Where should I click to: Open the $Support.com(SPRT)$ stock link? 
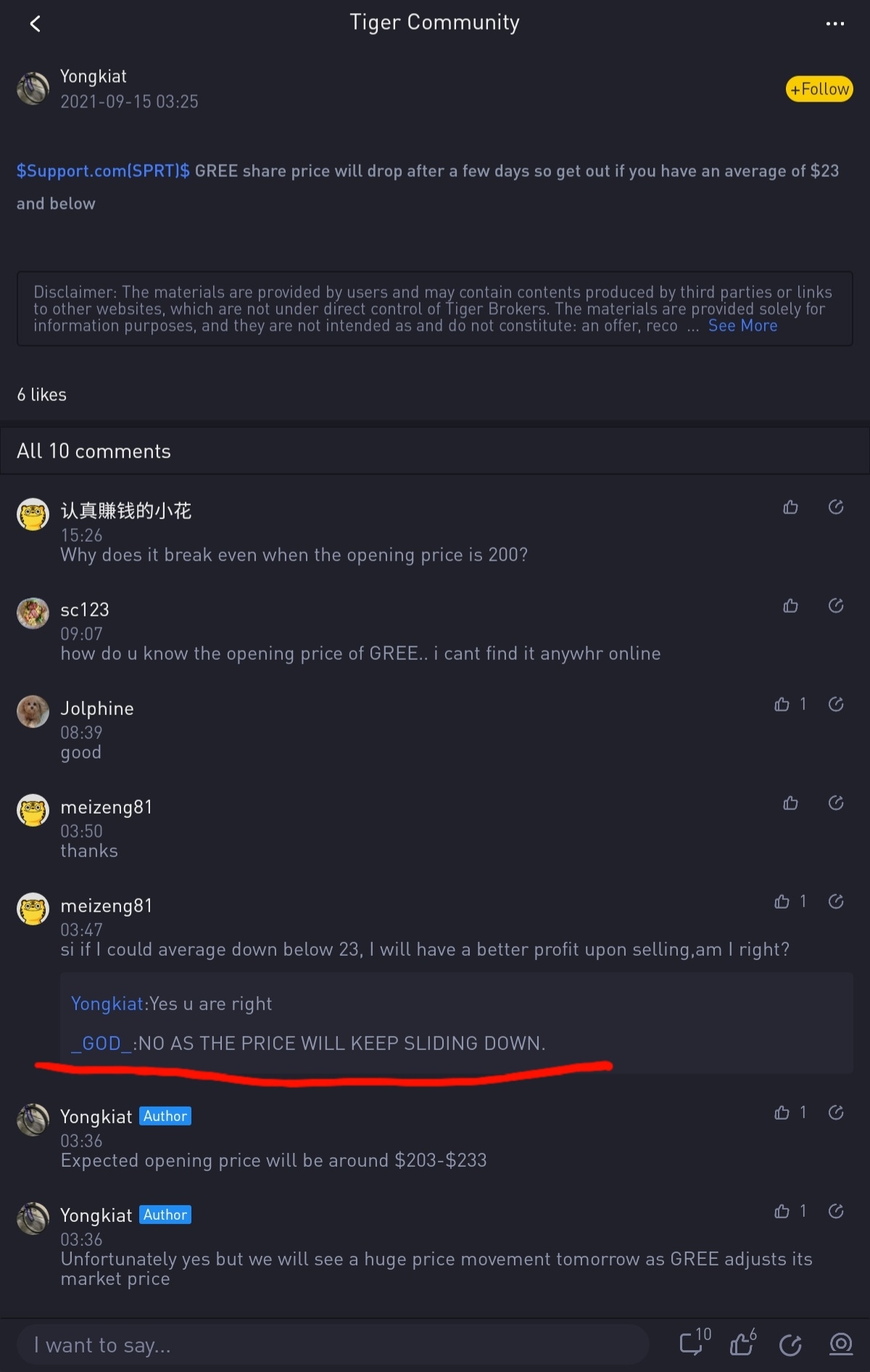(103, 171)
